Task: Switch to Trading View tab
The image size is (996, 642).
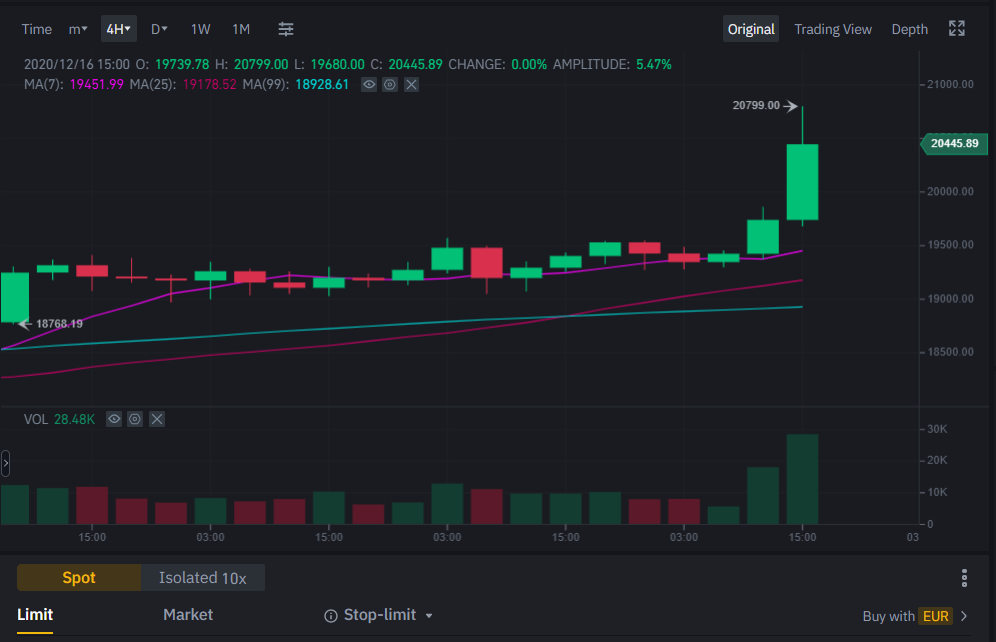Action: (833, 29)
